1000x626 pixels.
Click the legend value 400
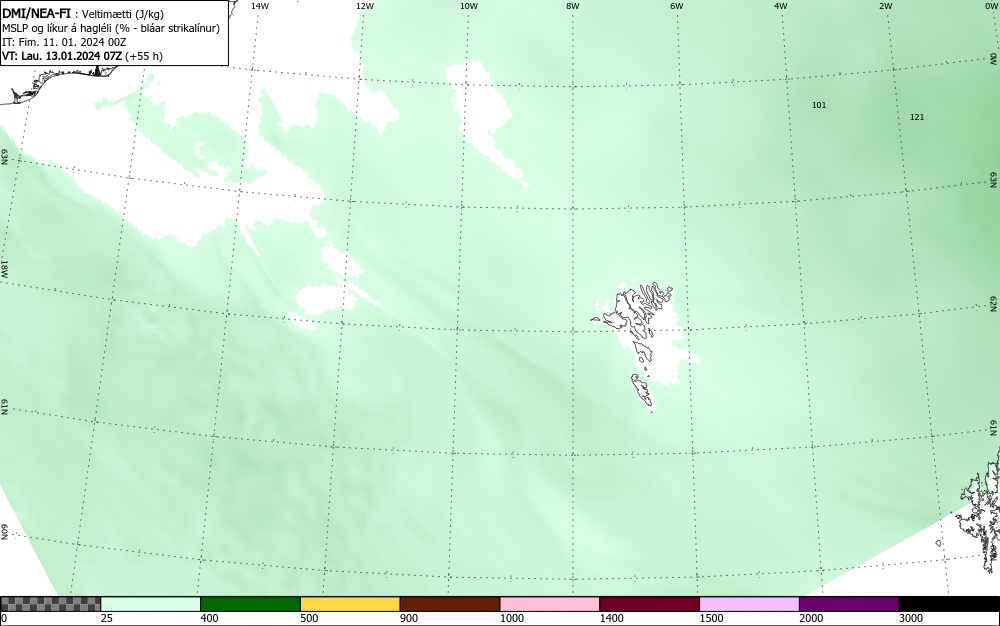pyautogui.click(x=209, y=618)
